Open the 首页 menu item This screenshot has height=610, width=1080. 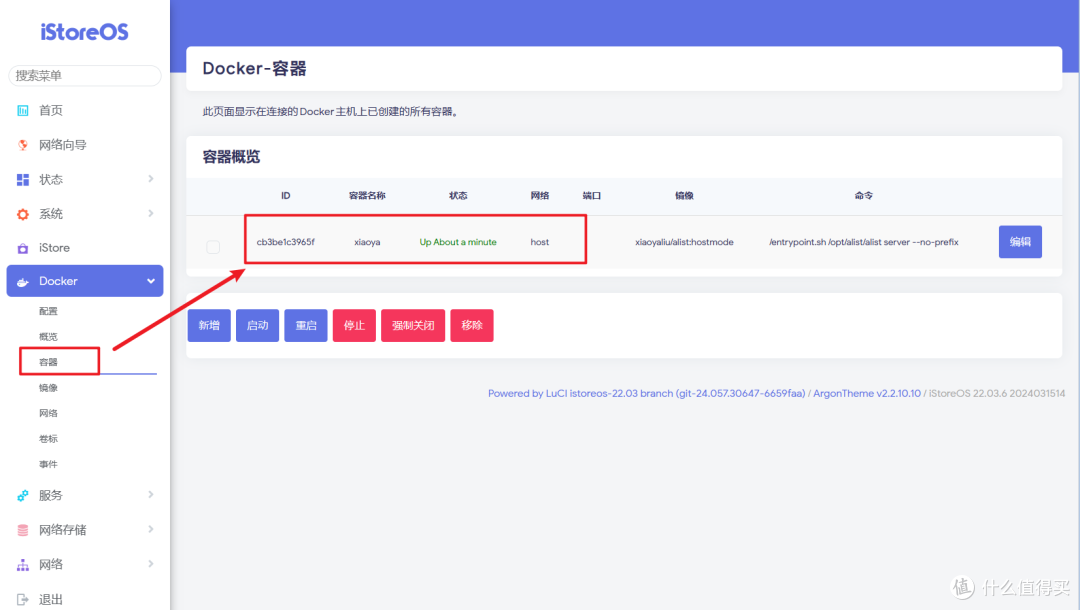click(x=51, y=110)
